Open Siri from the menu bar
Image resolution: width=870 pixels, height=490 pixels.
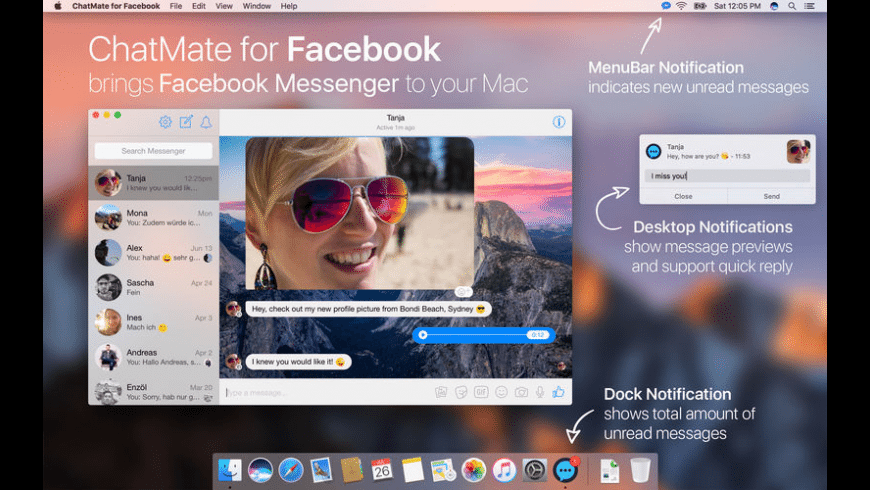[774, 6]
